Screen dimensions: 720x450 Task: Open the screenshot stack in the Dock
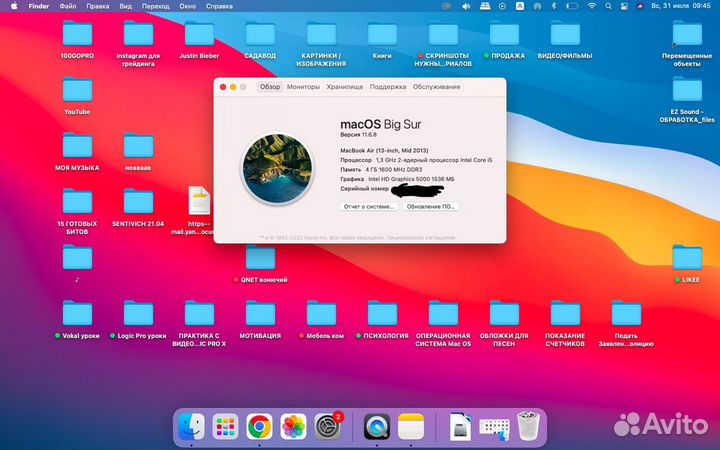494,428
